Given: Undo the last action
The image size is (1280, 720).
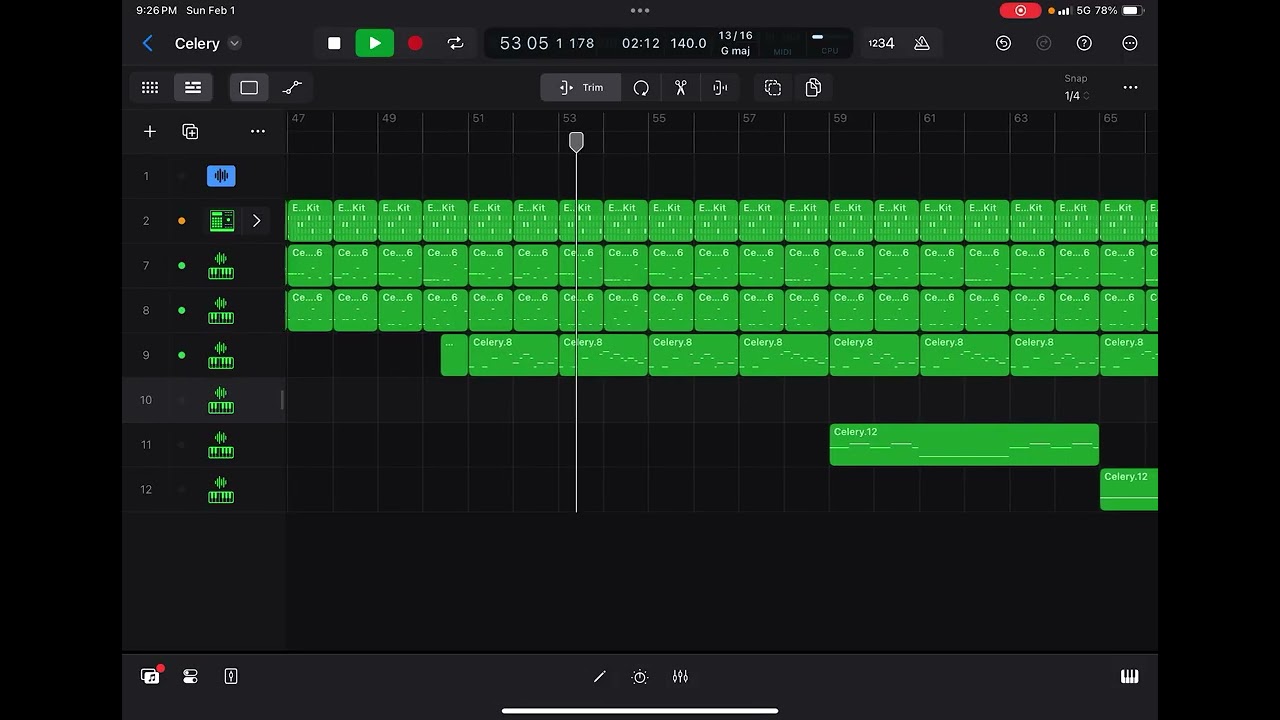Looking at the screenshot, I should [x=1003, y=43].
